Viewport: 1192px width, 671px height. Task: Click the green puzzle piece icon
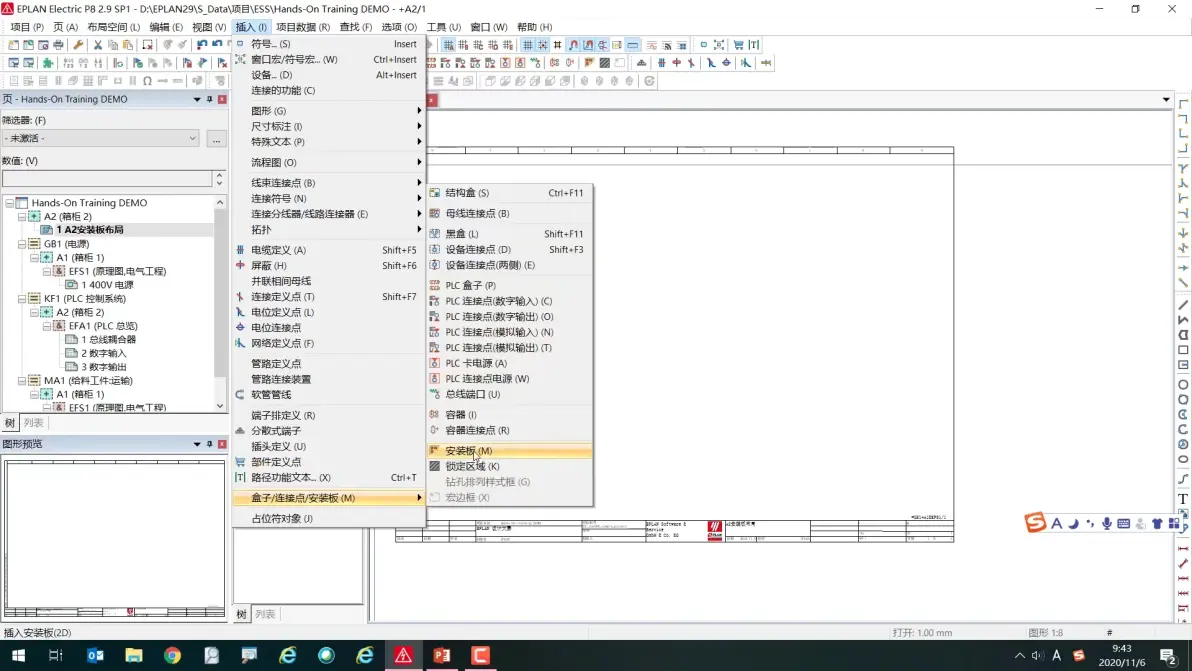48,63
